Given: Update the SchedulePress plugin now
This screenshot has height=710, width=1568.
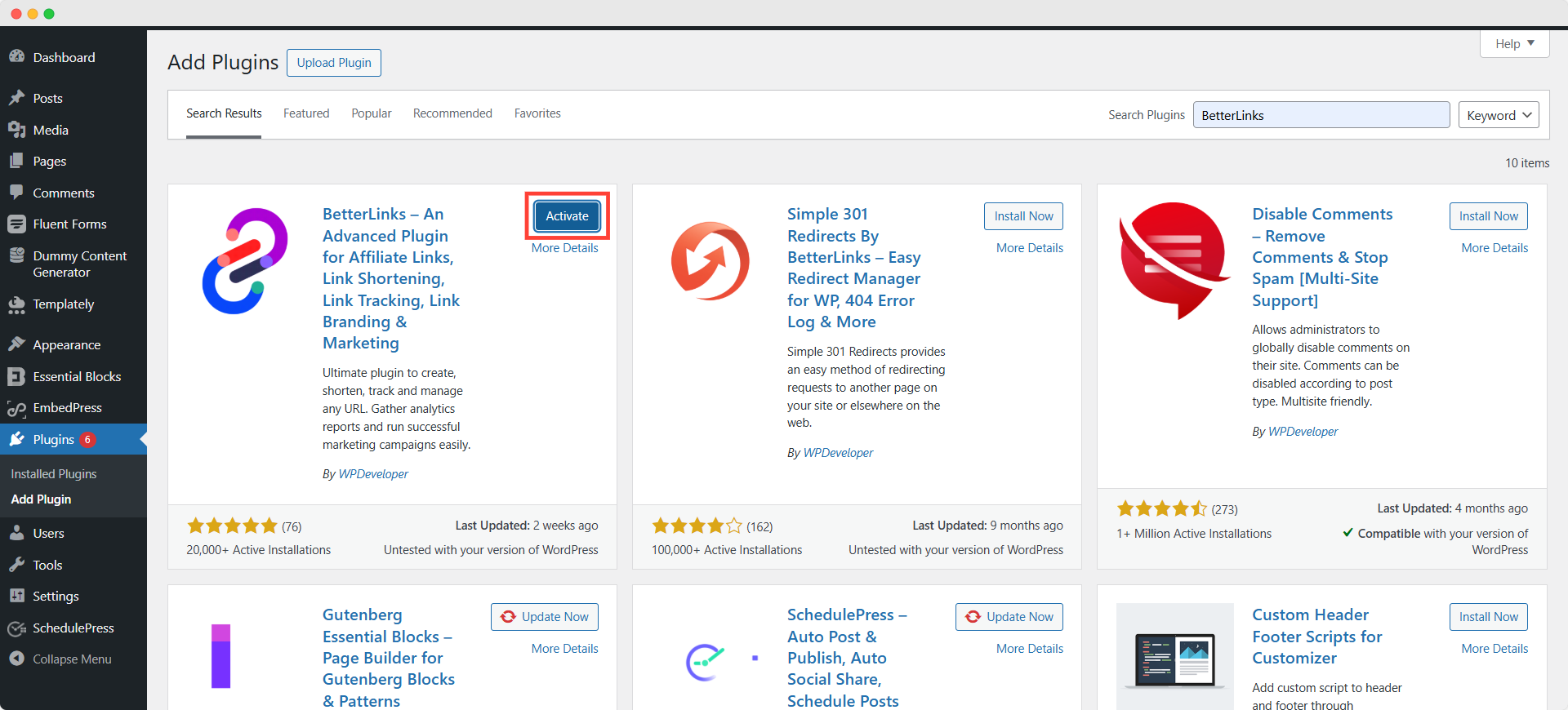Looking at the screenshot, I should click(1009, 617).
